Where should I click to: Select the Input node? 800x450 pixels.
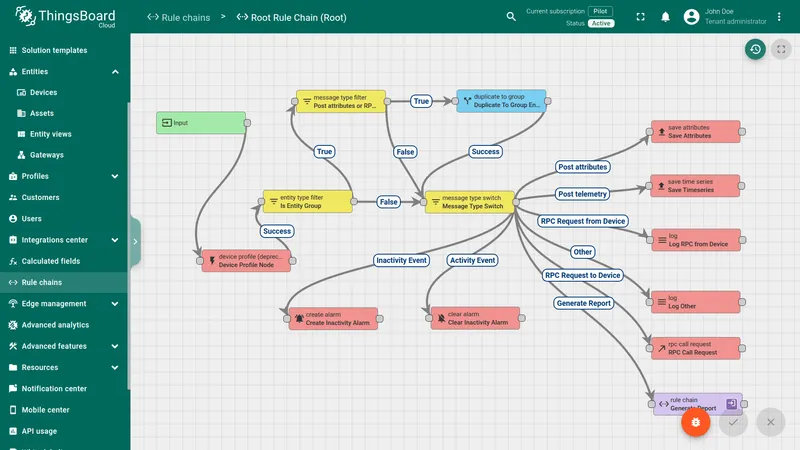tap(201, 123)
